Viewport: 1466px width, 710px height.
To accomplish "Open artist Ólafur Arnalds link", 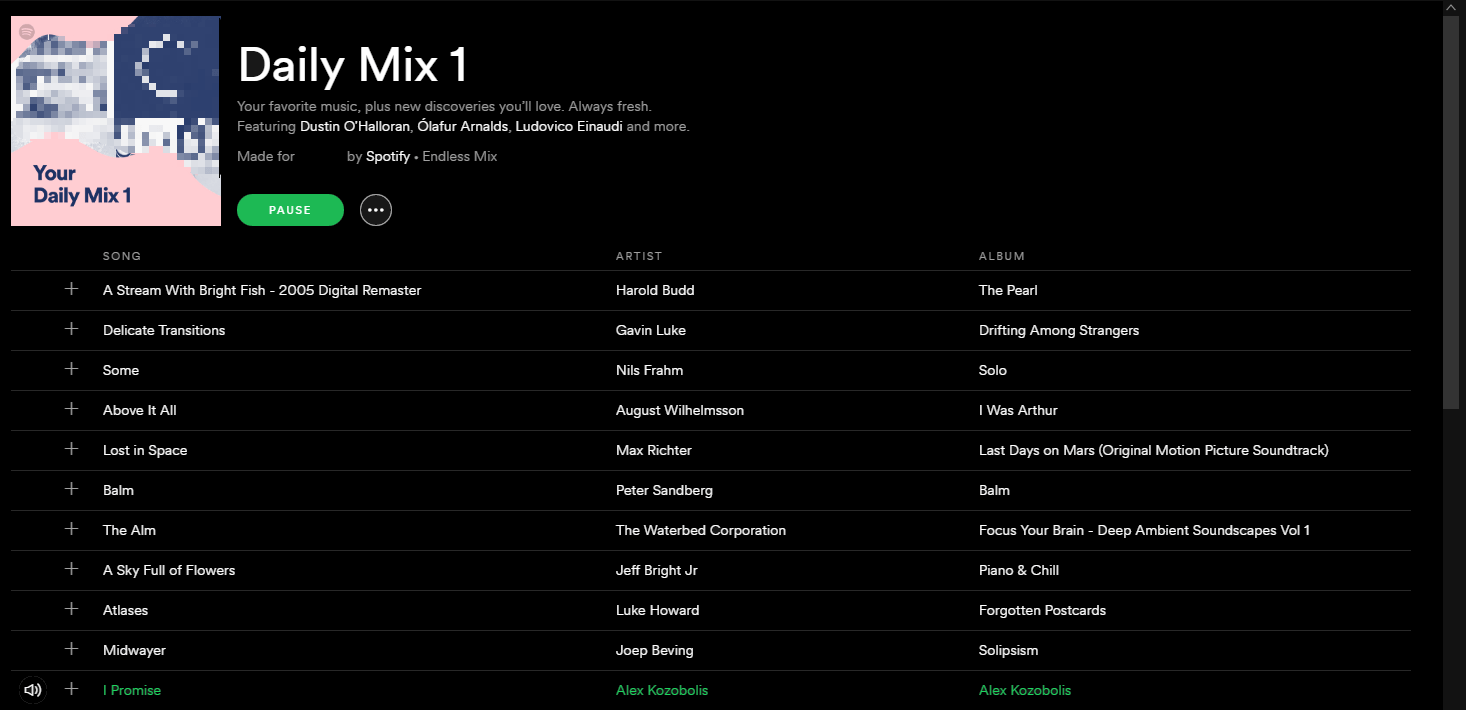I will pos(461,127).
